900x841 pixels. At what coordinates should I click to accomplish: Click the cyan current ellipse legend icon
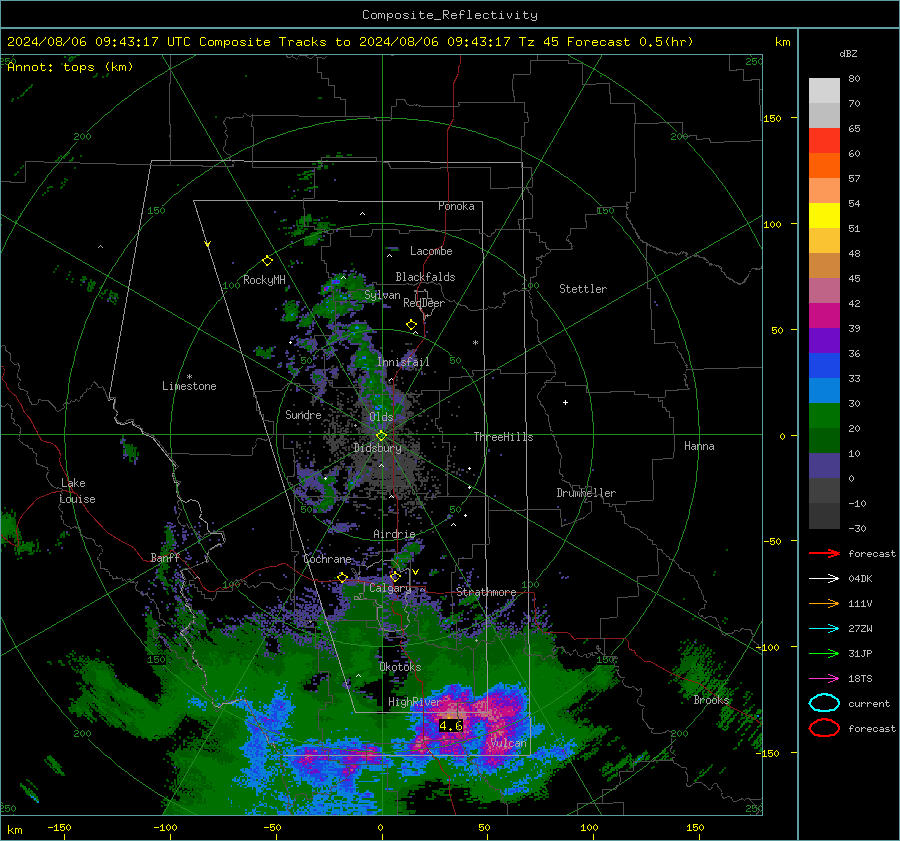pyautogui.click(x=824, y=703)
